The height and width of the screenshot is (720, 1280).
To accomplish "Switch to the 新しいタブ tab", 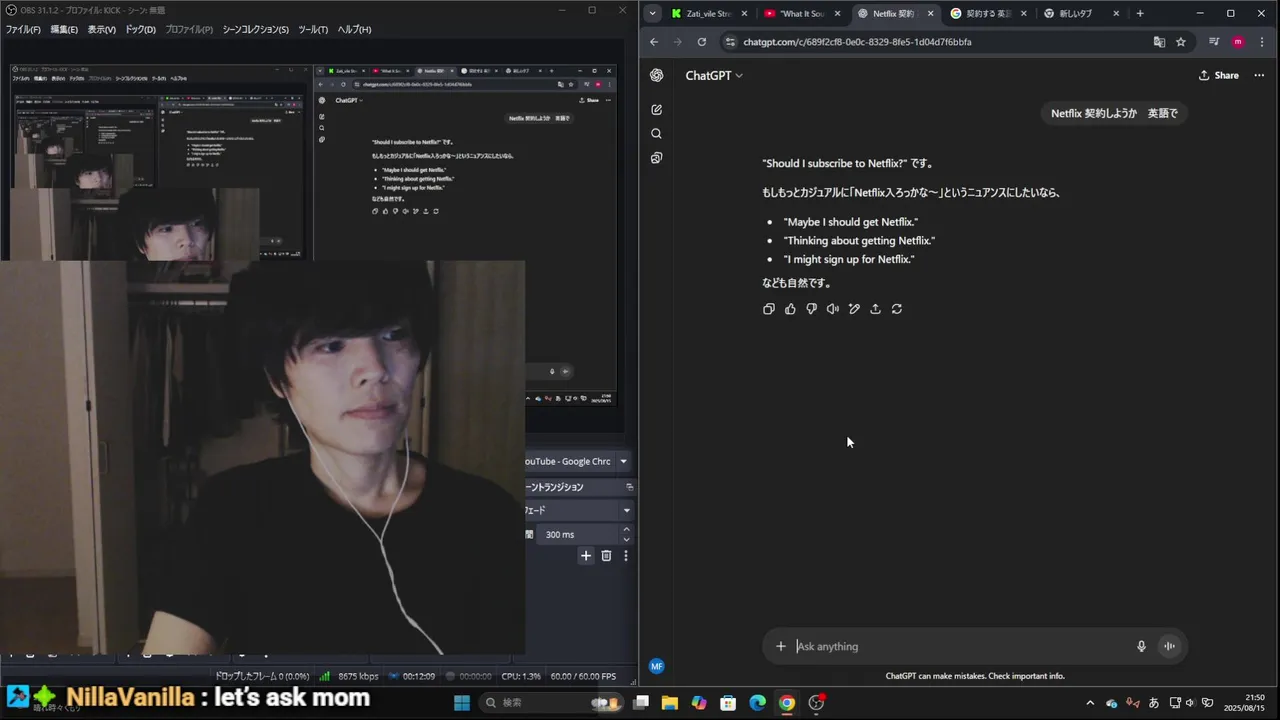I will click(x=1078, y=14).
